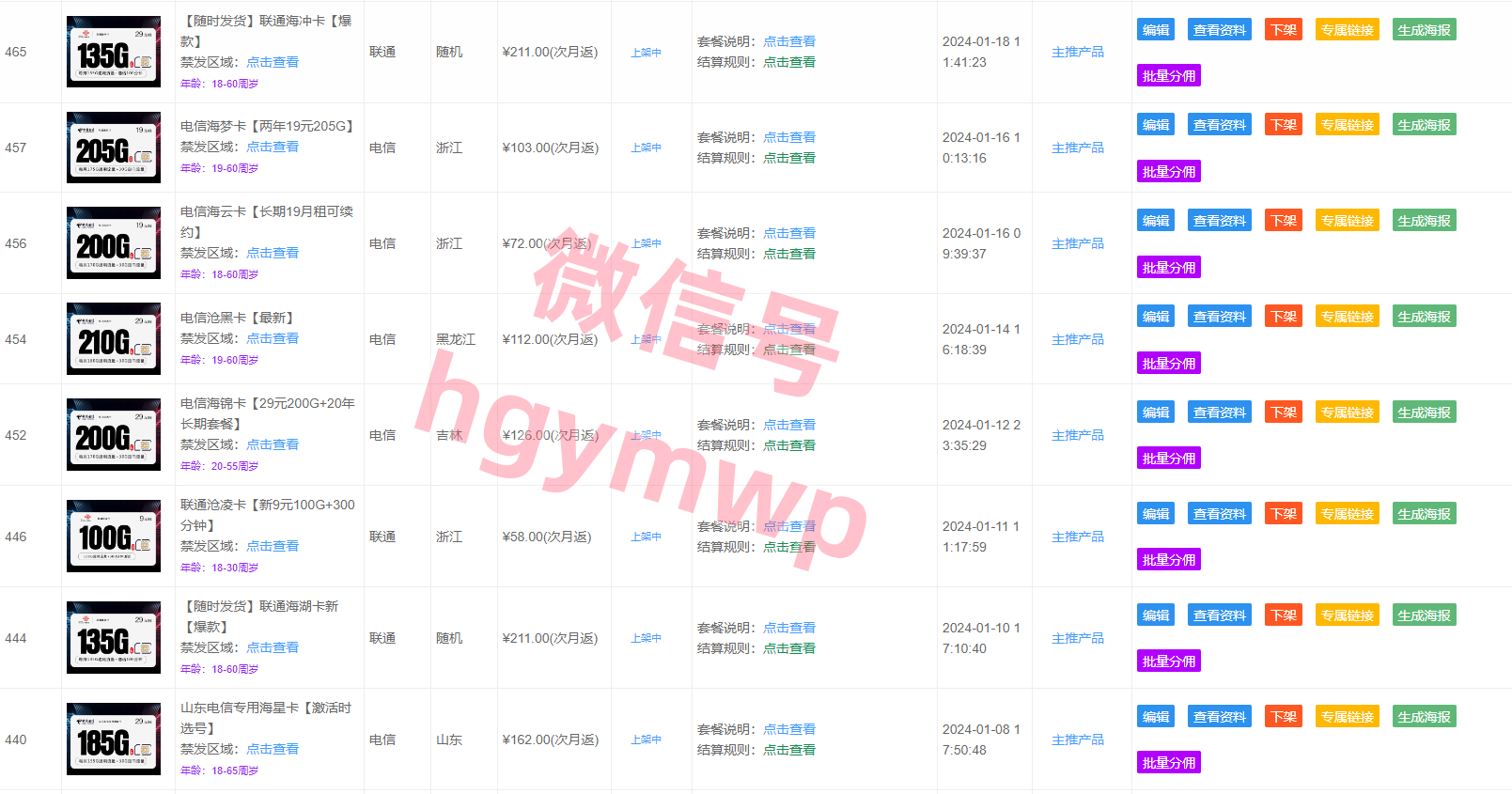1512x794 pixels.
Task: Open the 210G card thumbnail in row 454
Action: click(114, 339)
